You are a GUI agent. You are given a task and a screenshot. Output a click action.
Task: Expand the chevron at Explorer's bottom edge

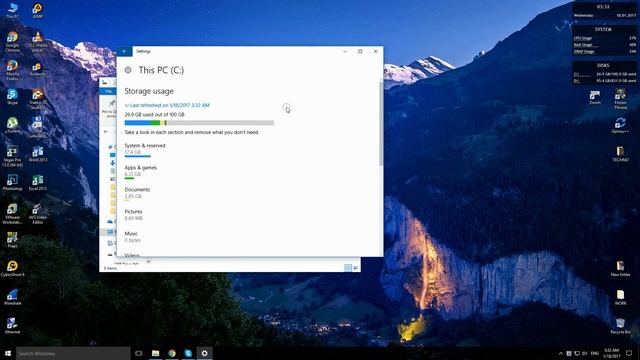[x=148, y=262]
